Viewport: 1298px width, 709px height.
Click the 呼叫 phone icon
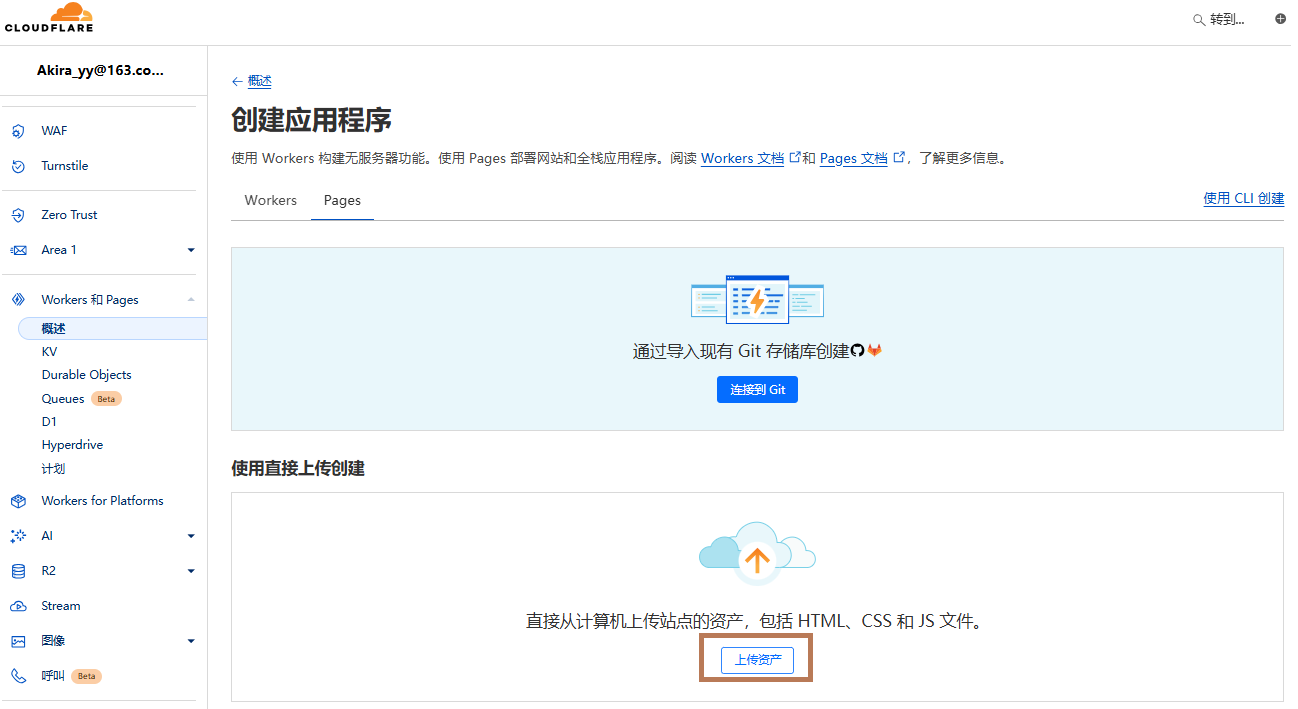point(18,676)
